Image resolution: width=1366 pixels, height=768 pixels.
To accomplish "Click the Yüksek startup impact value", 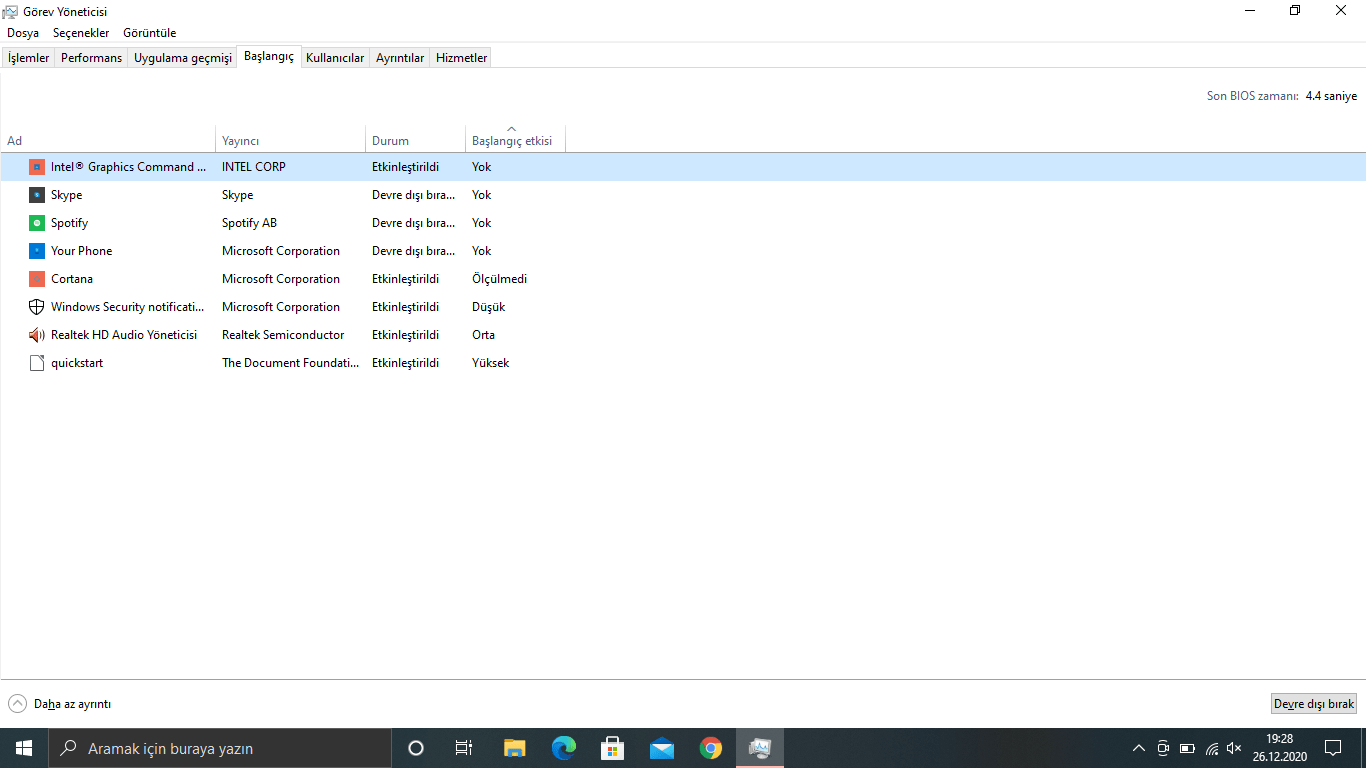I will (491, 363).
